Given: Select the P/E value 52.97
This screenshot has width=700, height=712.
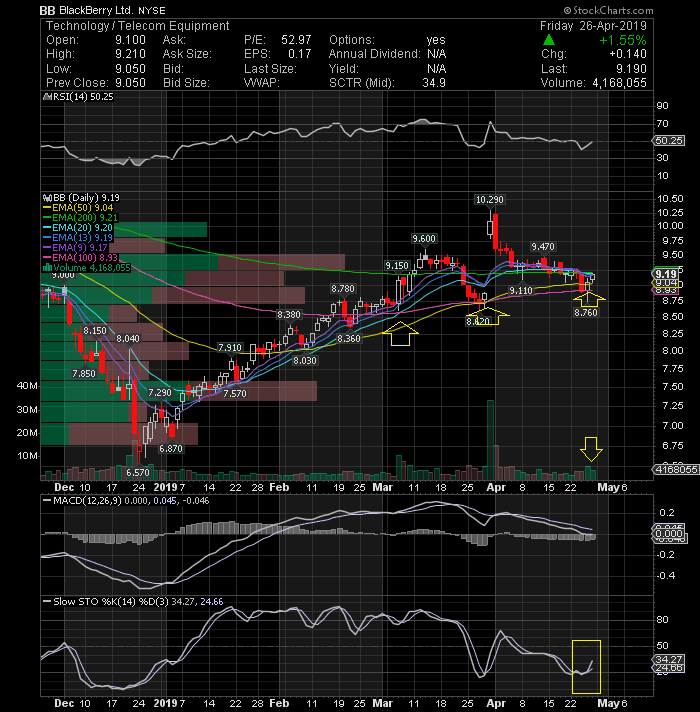Looking at the screenshot, I should [x=296, y=40].
